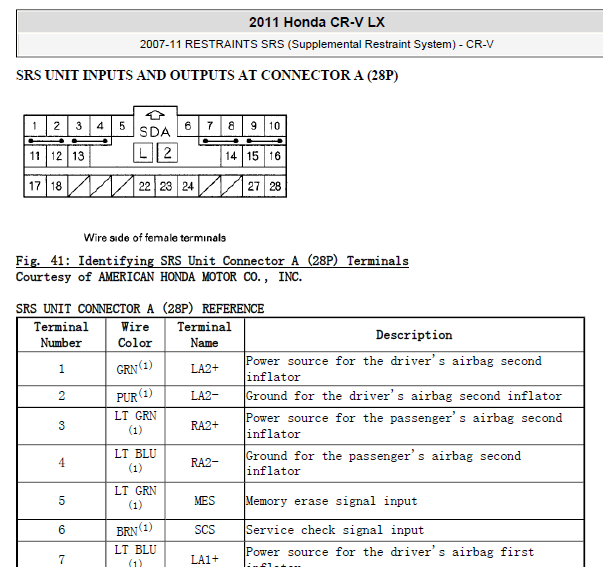Click terminal 28 in the connector diagram

[275, 186]
